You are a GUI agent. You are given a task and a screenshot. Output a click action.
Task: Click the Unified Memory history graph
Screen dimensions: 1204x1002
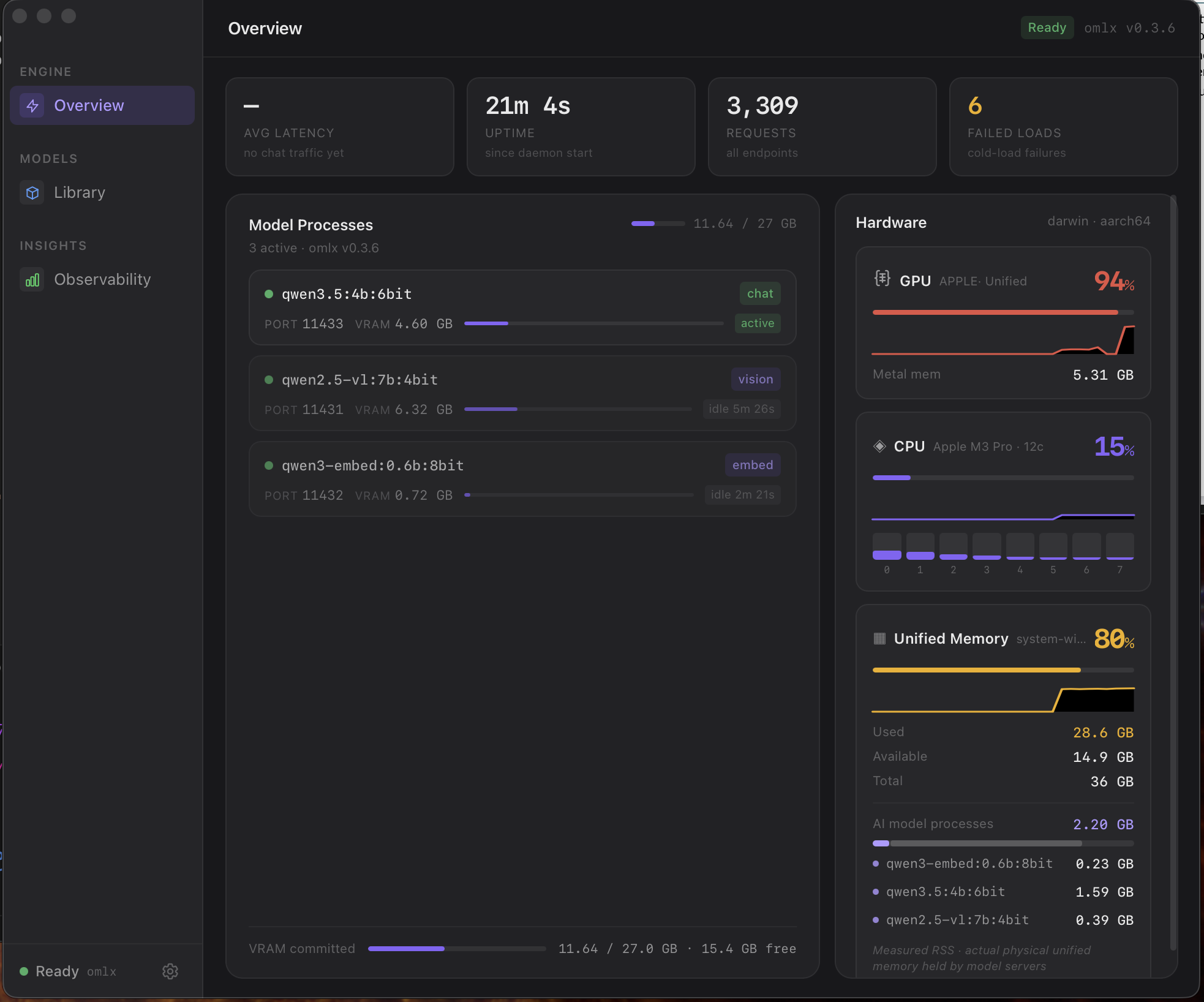1003,699
